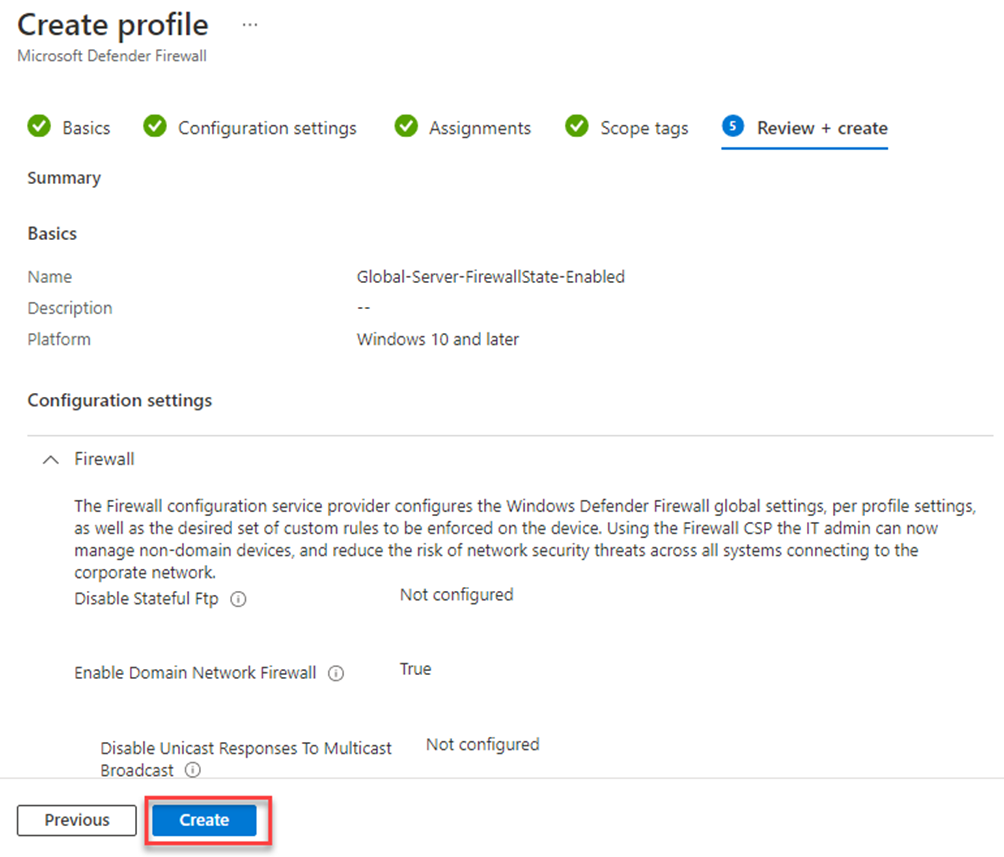This screenshot has width=1004, height=857.
Task: Click the Scope tags green checkmark icon
Action: pos(577,126)
